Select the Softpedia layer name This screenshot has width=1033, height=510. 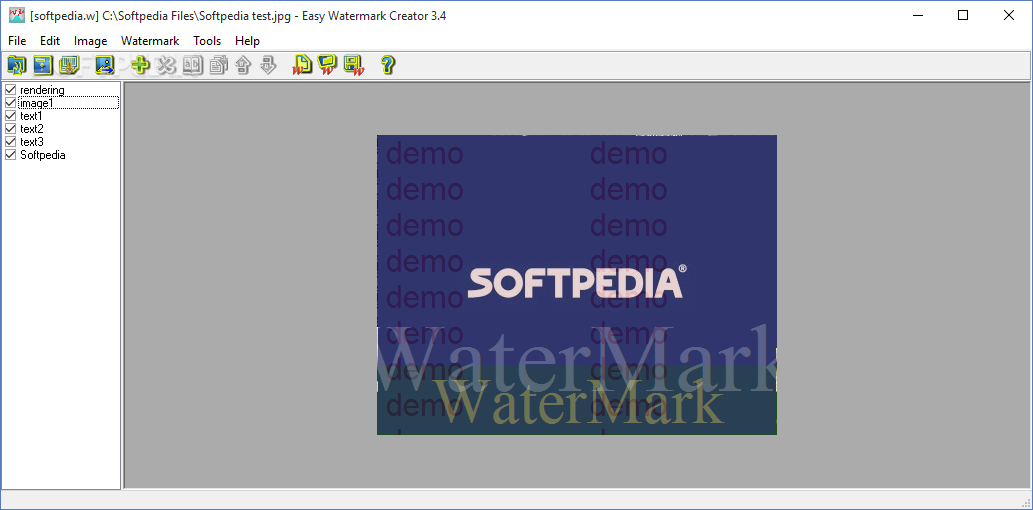[x=43, y=155]
